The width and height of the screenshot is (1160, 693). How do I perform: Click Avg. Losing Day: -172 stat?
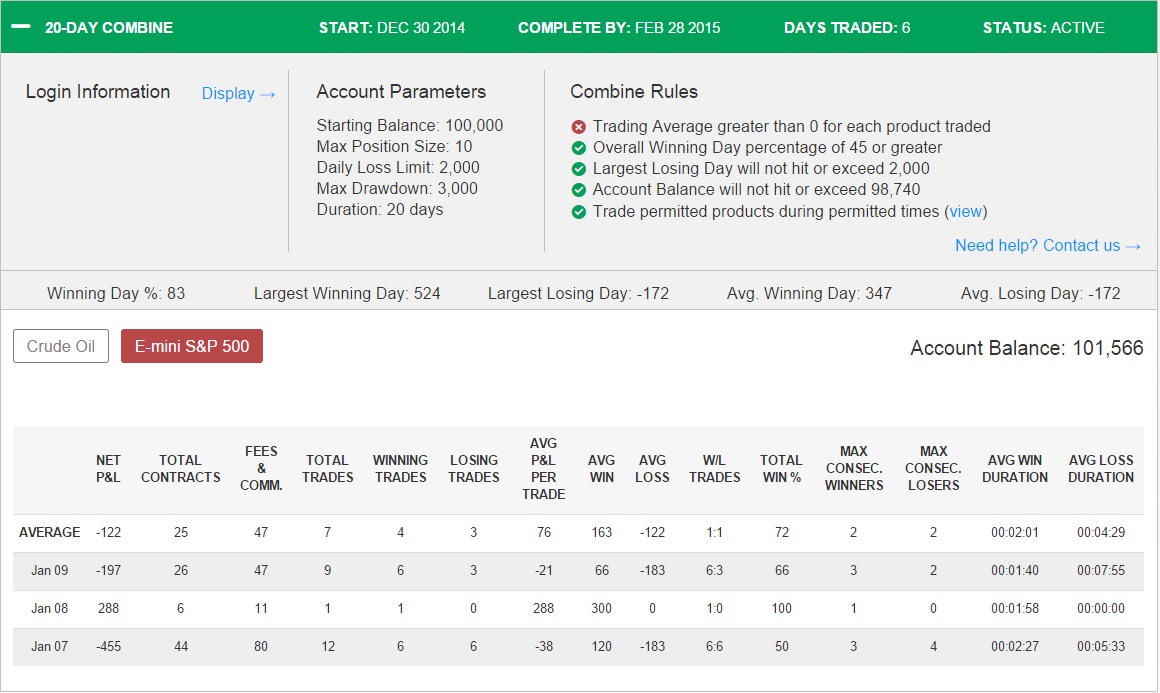pyautogui.click(x=1041, y=294)
